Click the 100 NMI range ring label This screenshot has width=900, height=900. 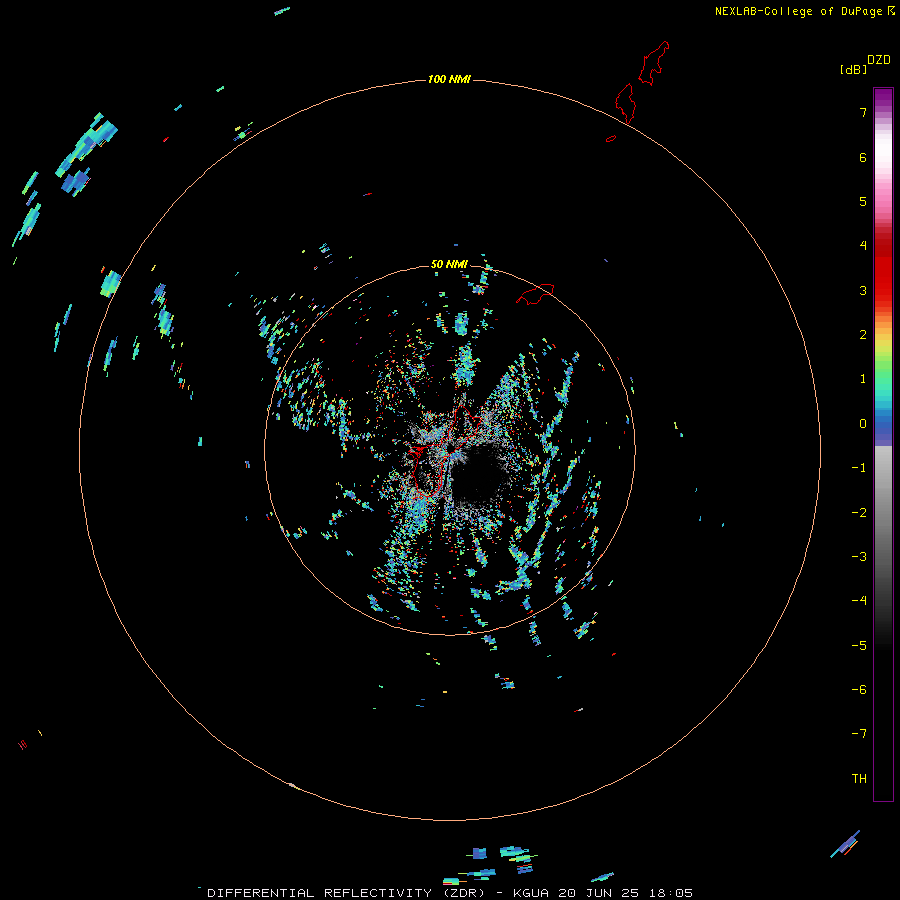coord(449,79)
